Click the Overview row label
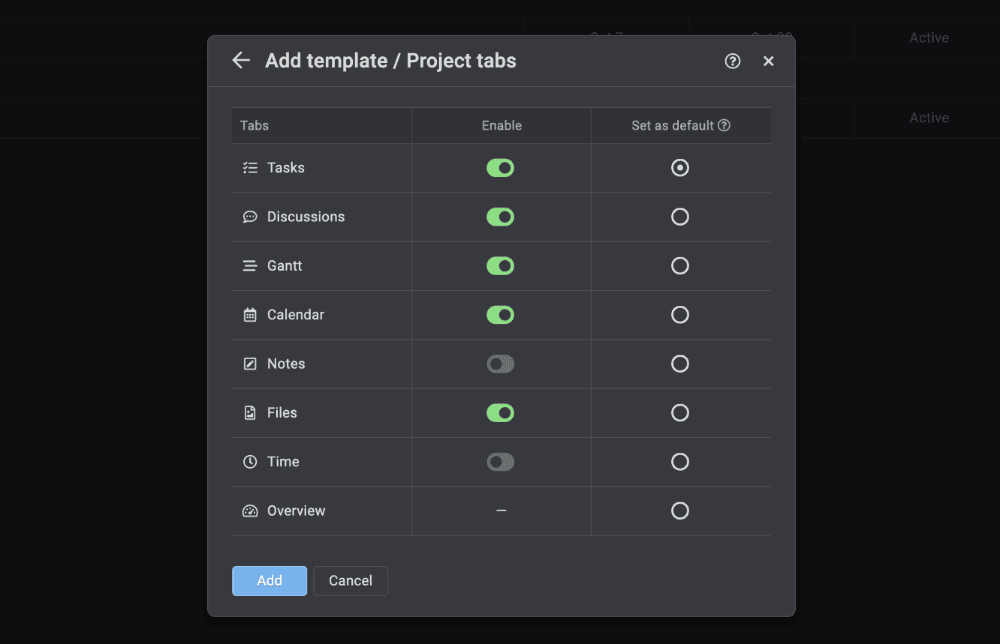This screenshot has width=1000, height=644. tap(296, 511)
